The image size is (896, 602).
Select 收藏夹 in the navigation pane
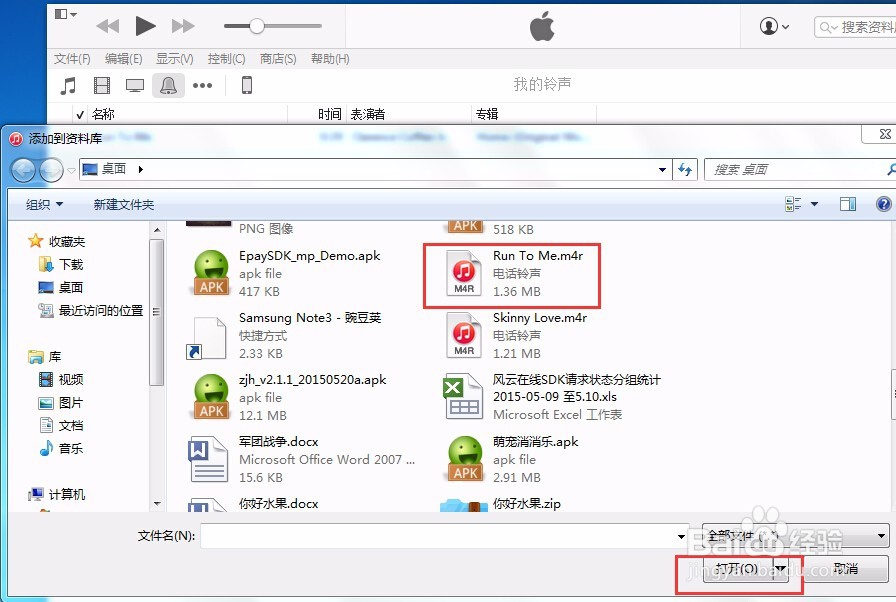coord(56,242)
